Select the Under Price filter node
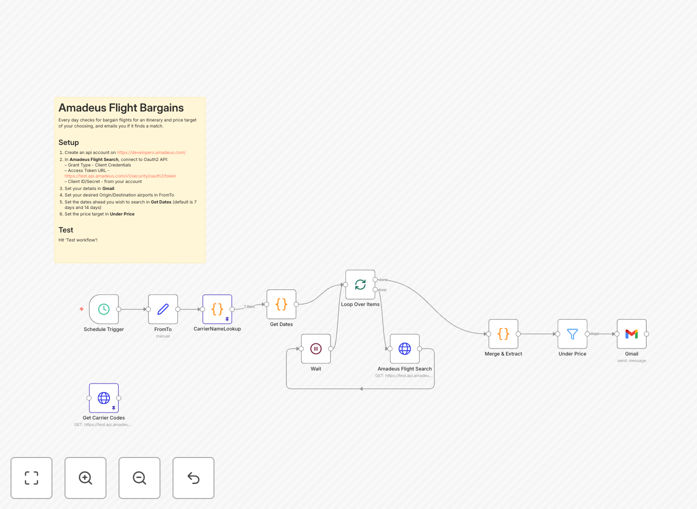The height and width of the screenshot is (509, 697). pos(572,334)
